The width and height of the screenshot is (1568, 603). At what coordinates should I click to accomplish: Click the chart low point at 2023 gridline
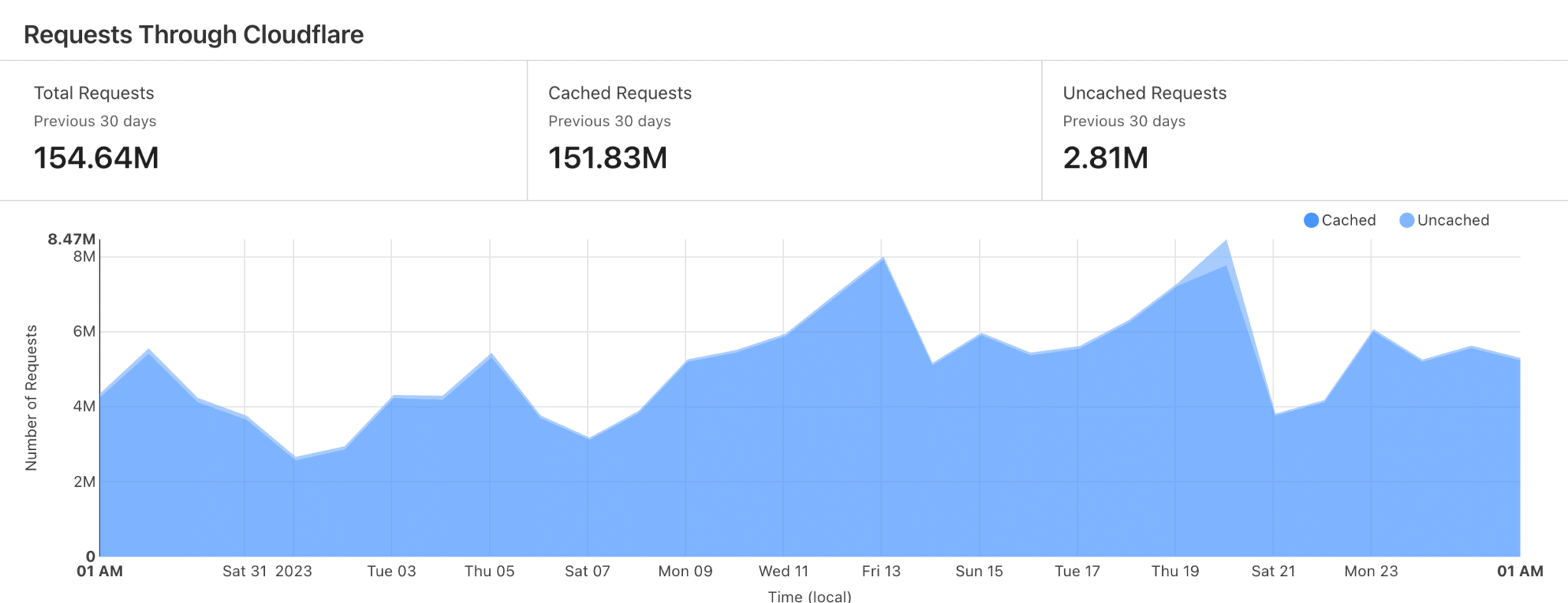pos(294,458)
